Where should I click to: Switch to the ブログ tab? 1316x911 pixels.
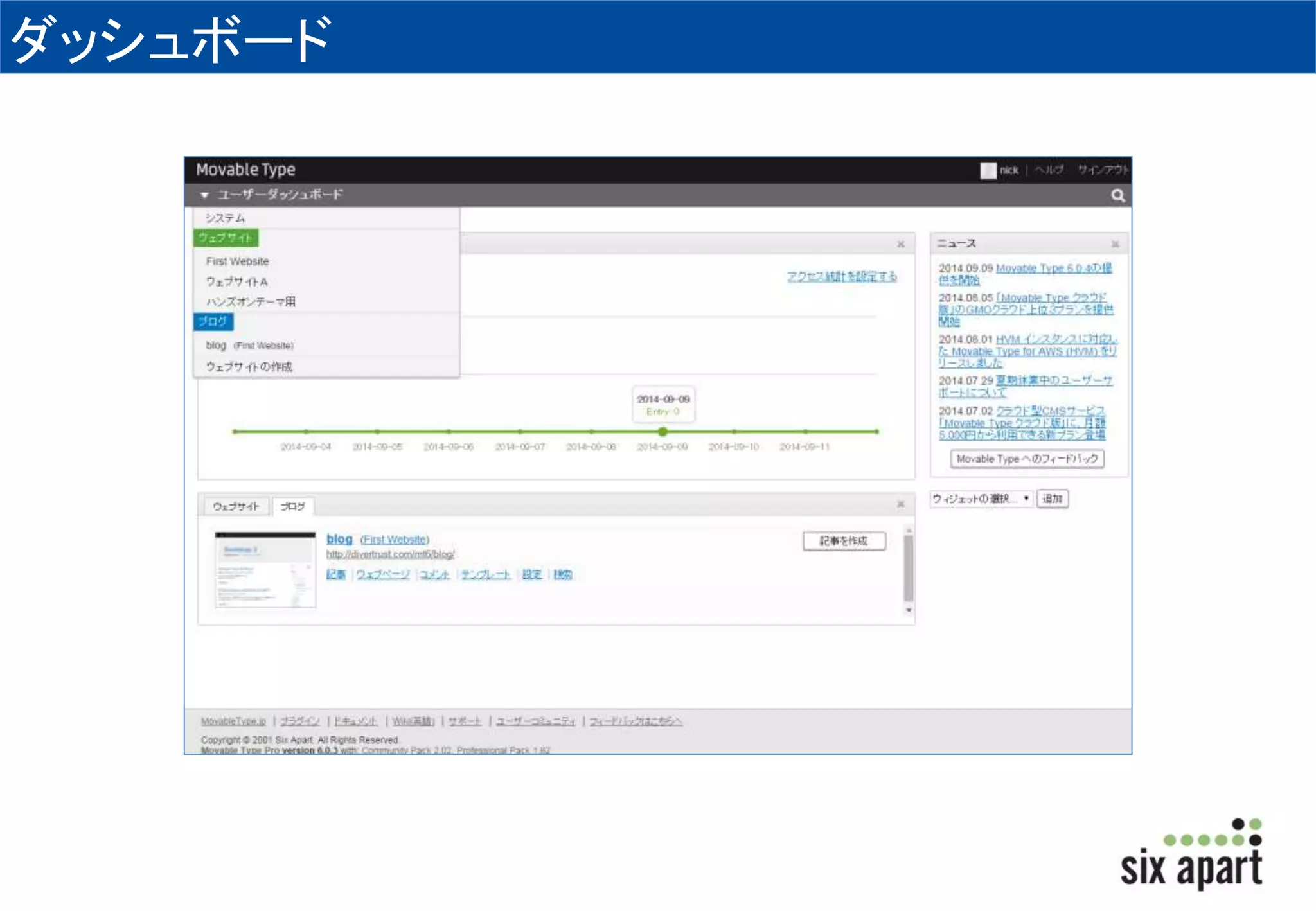coord(292,506)
